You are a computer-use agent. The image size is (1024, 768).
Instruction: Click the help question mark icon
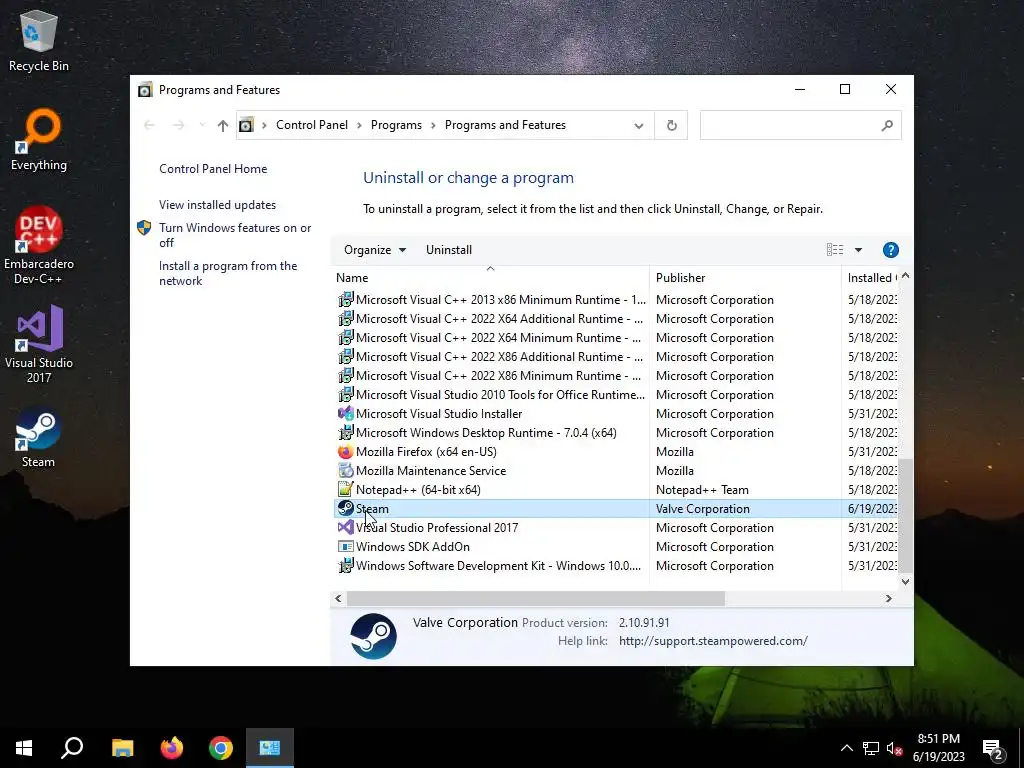point(890,250)
